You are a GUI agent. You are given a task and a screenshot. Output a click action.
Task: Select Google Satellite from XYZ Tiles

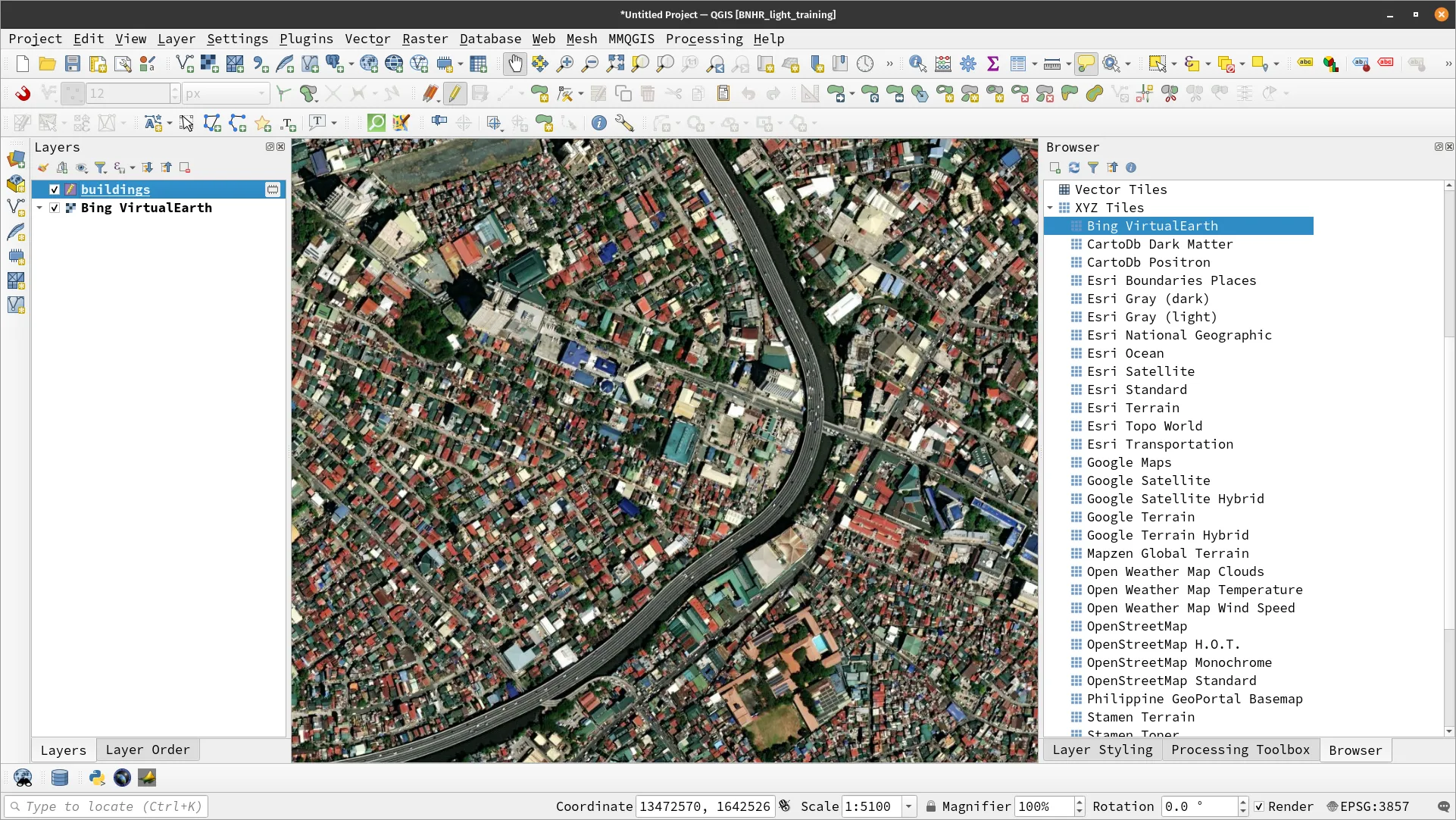(x=1146, y=480)
